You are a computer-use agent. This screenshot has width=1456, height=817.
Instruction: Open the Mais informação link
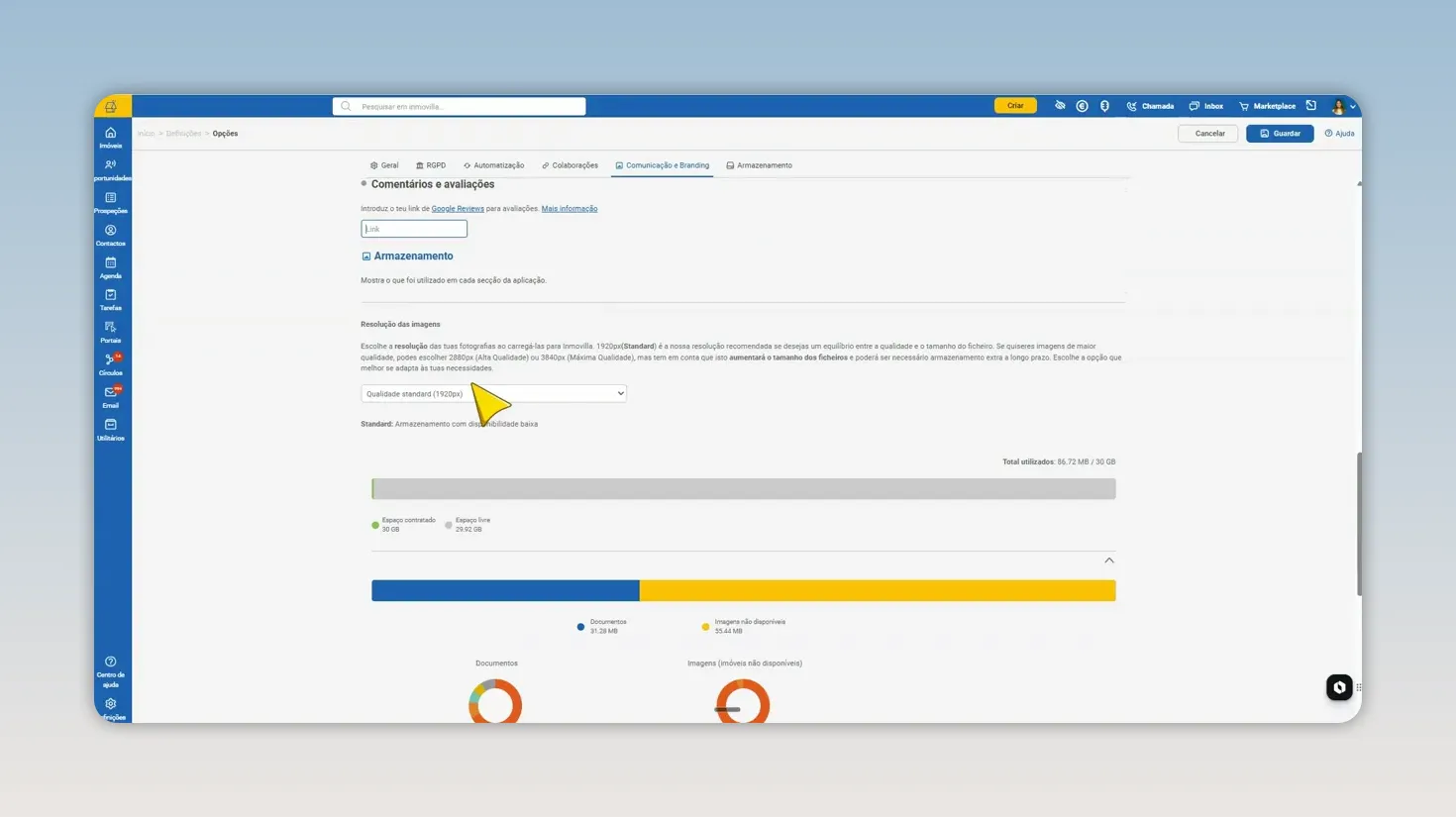coord(570,209)
